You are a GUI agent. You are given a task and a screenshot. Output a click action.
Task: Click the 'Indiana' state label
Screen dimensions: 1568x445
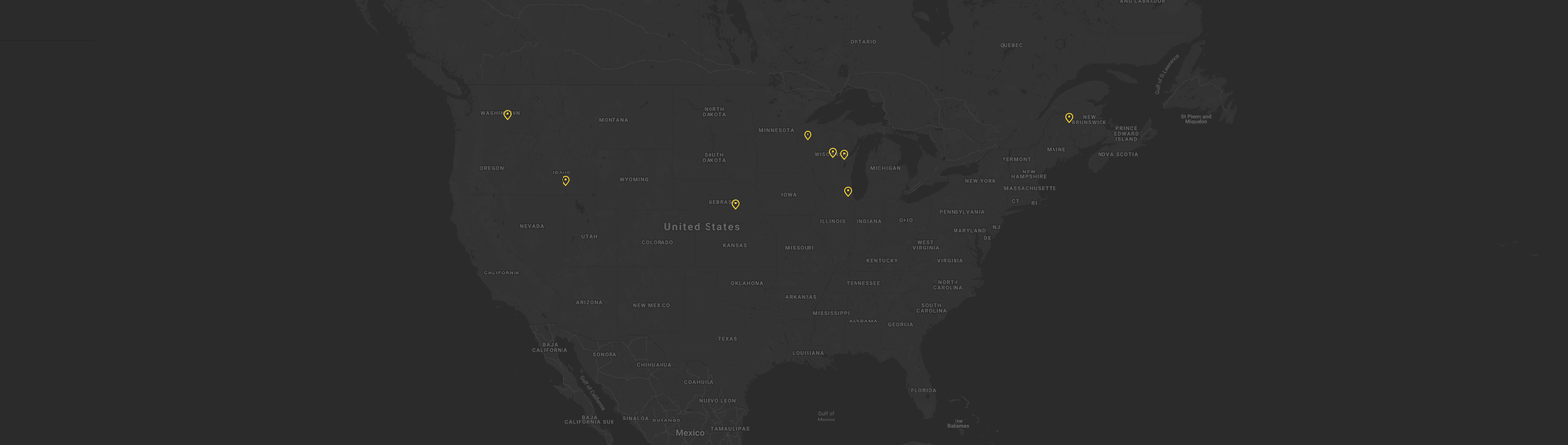pos(869,221)
